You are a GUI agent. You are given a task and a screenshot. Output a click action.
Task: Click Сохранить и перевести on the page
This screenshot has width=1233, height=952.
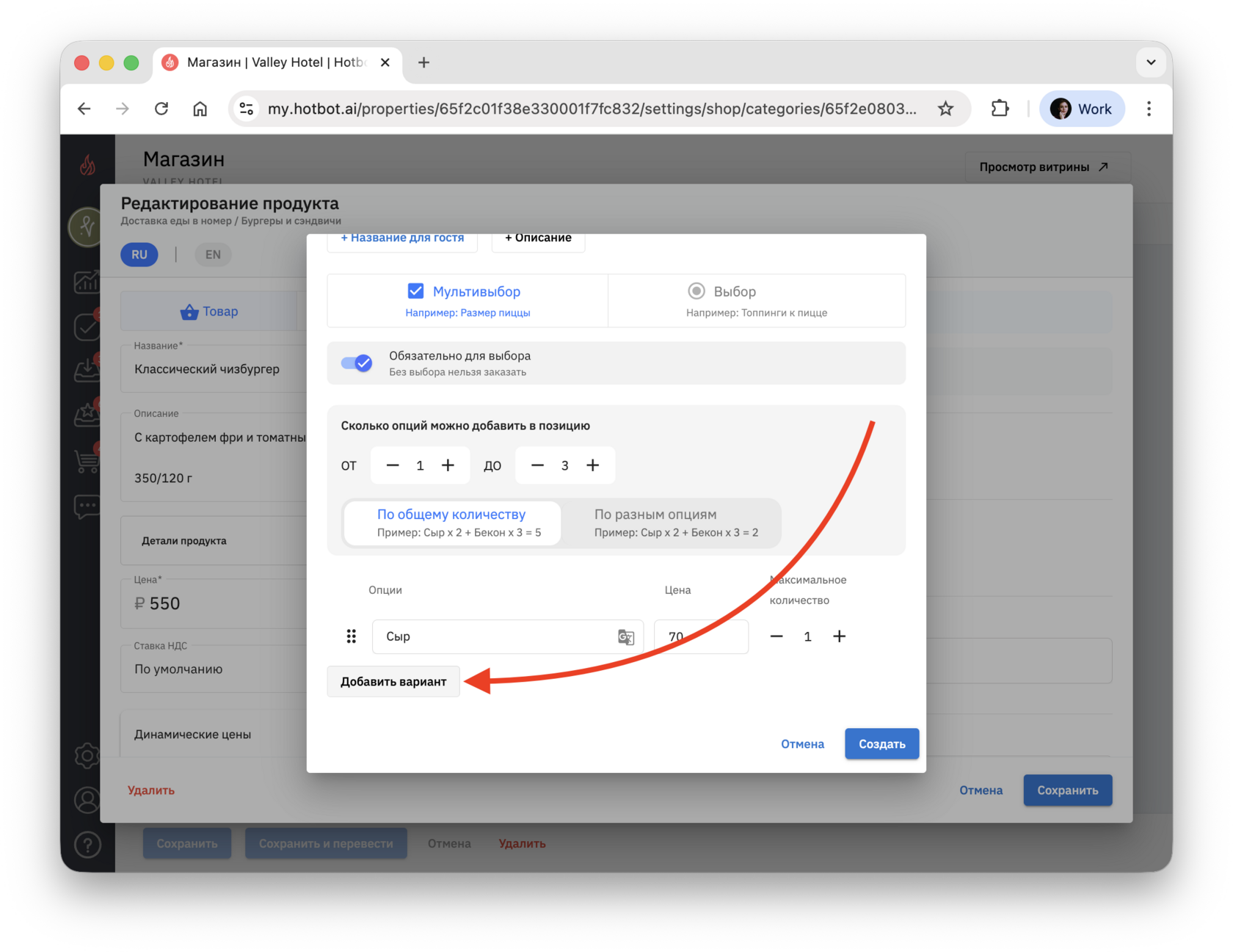coord(326,844)
